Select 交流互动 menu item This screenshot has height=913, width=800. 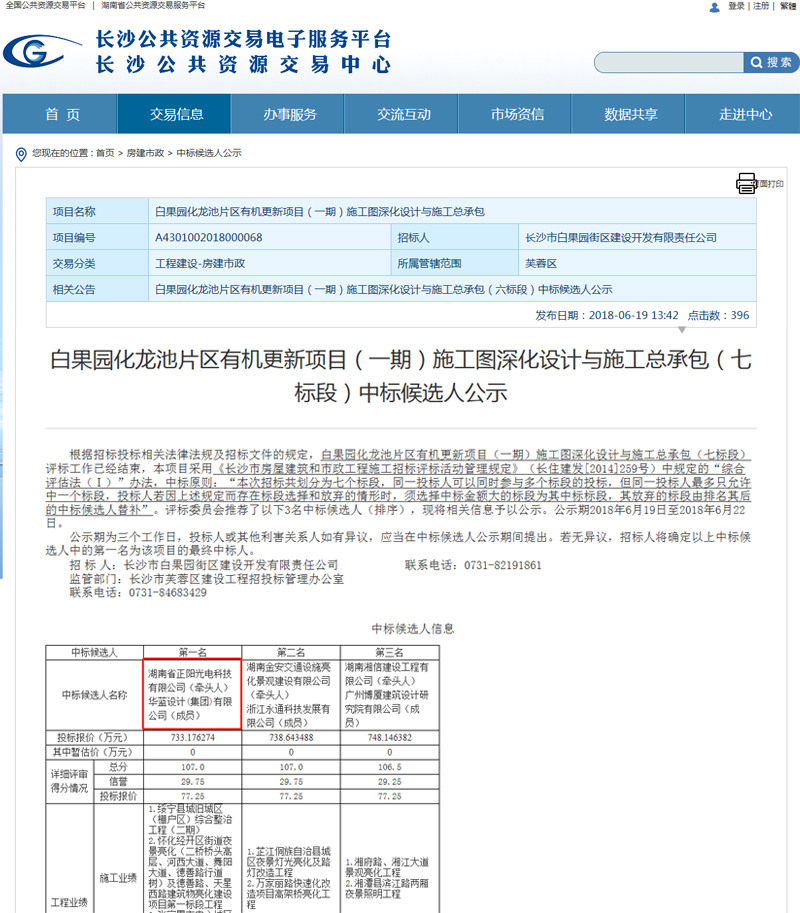tap(404, 115)
